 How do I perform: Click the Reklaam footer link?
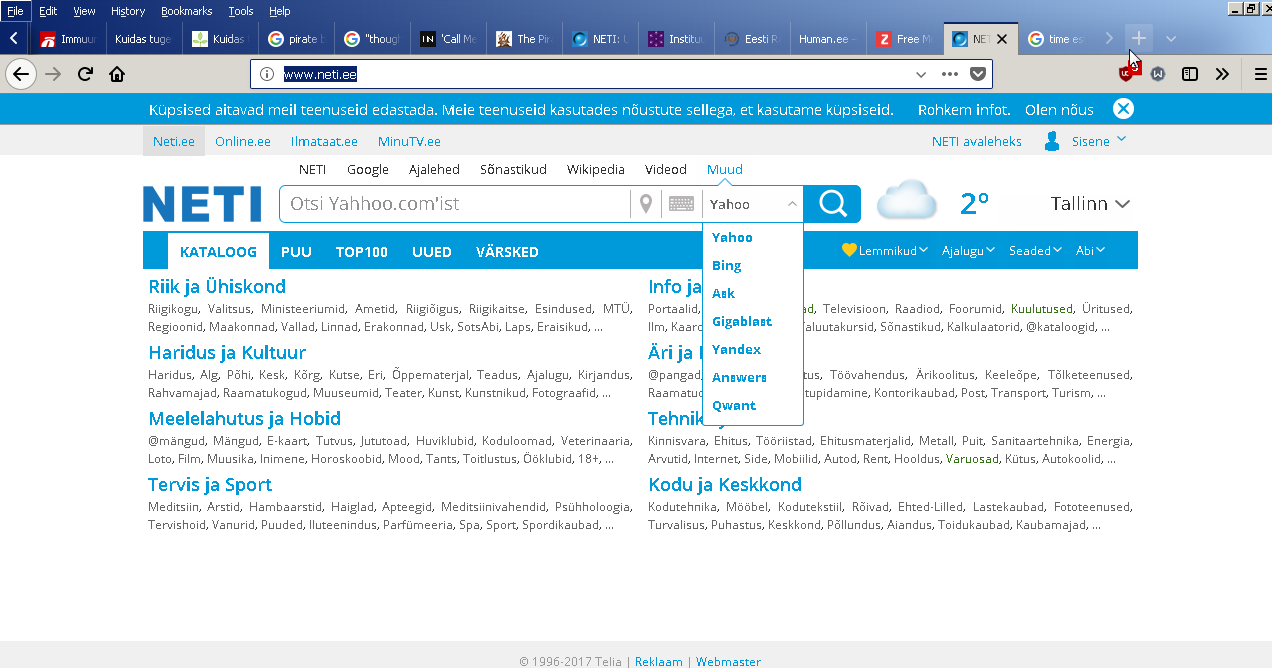tap(659, 661)
